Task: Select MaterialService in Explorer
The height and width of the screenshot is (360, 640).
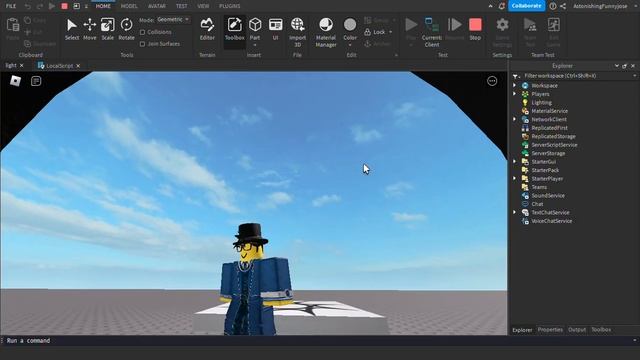Action: pos(549,111)
